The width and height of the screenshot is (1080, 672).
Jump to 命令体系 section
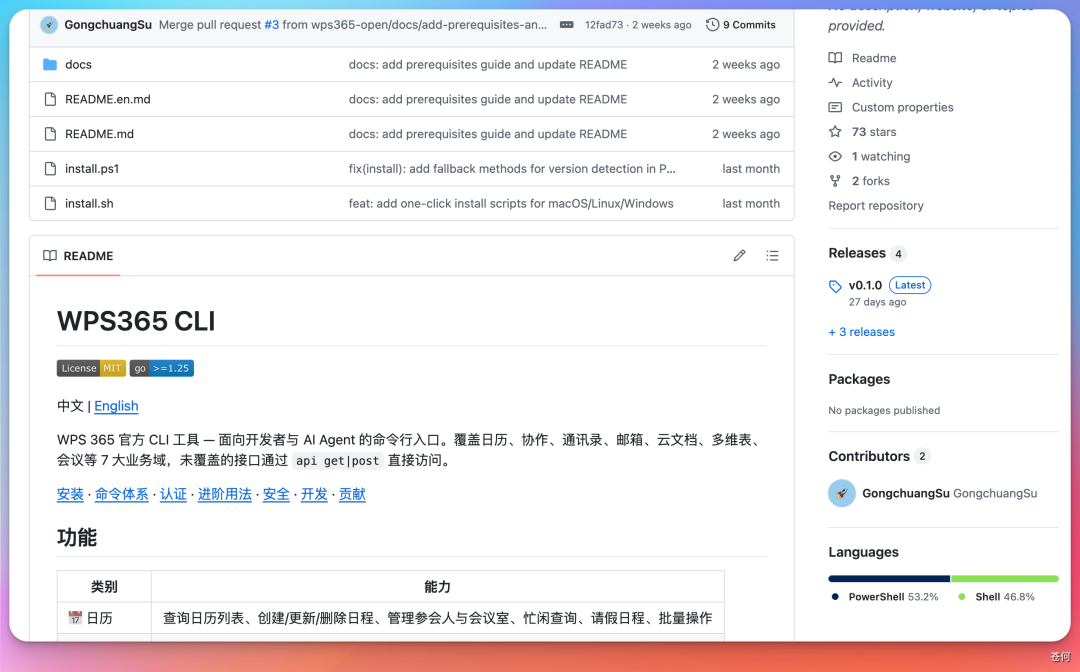121,494
